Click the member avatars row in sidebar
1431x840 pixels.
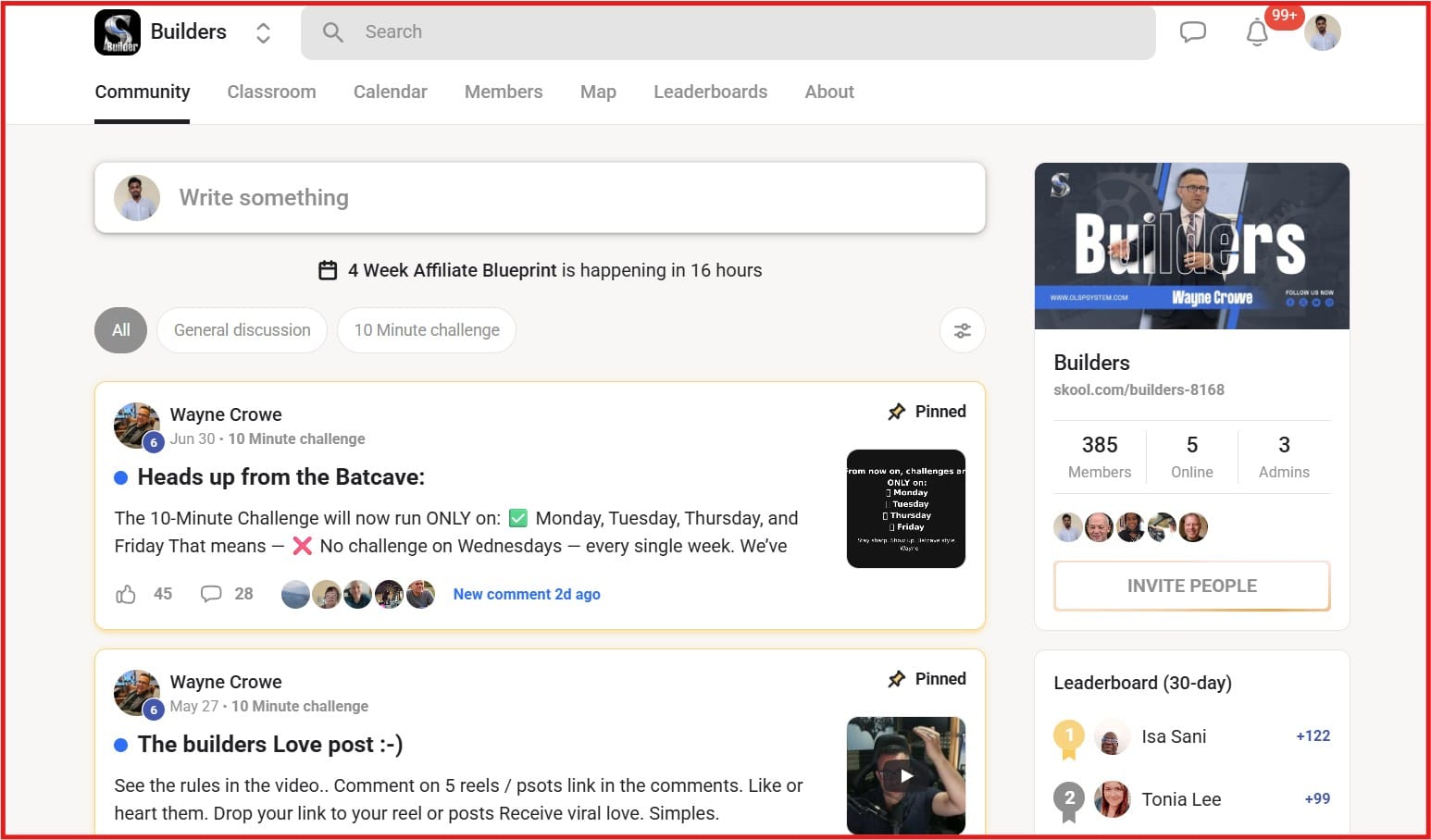click(1131, 527)
